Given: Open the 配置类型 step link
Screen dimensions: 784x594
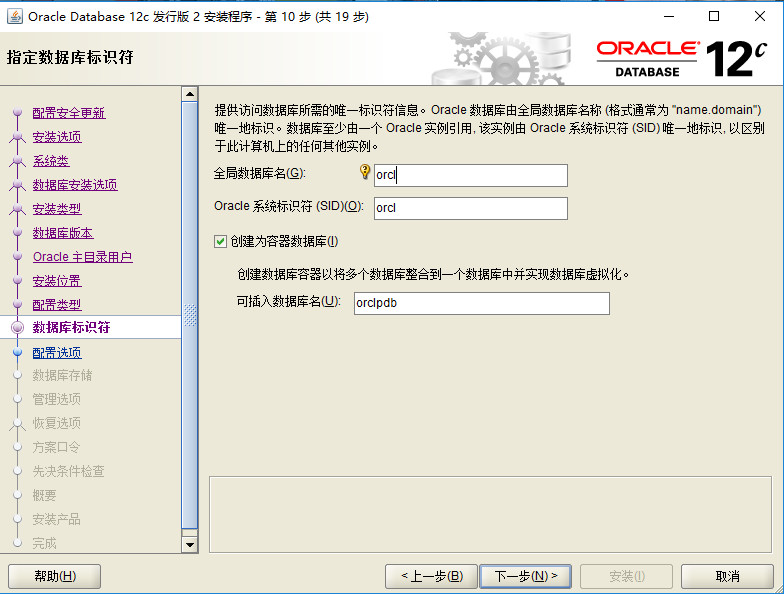Looking at the screenshot, I should click(57, 305).
